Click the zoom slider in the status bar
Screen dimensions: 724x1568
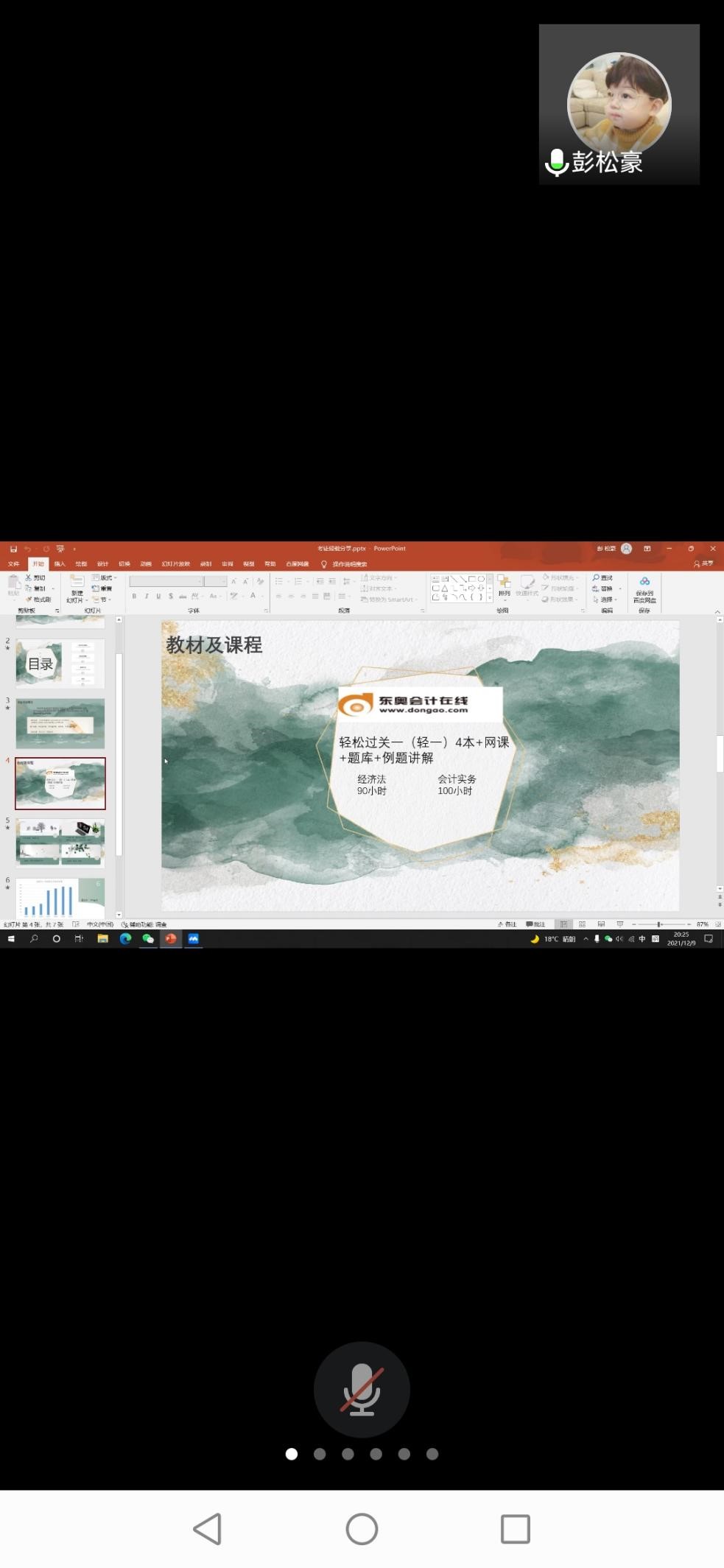[659, 924]
